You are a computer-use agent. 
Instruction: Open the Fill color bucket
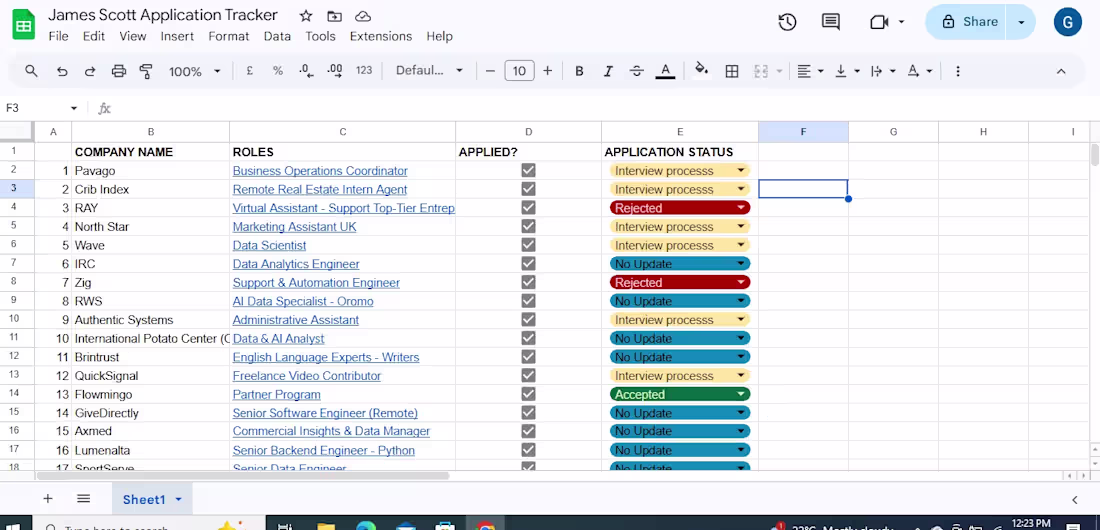(701, 69)
